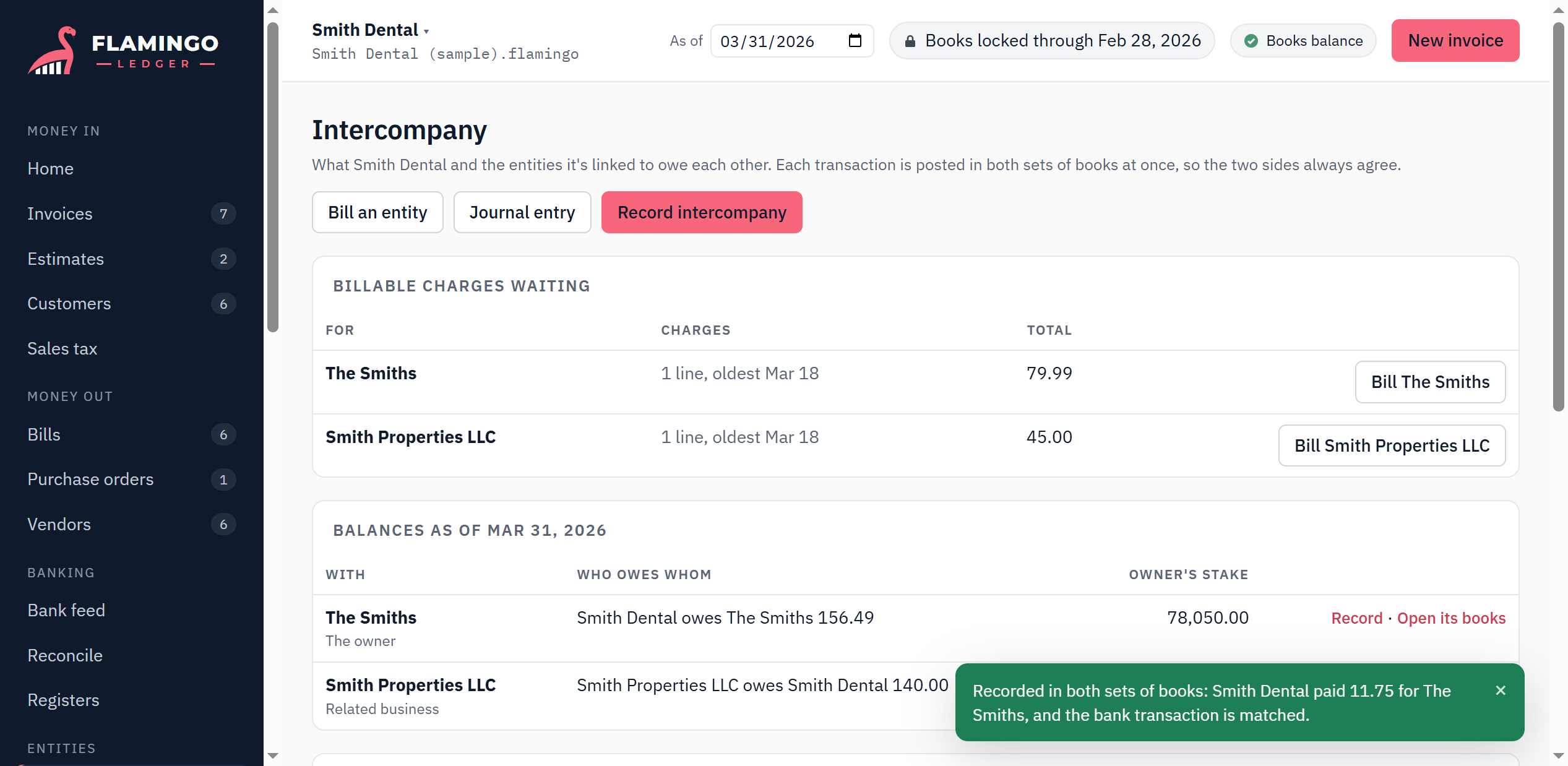
Task: Select Smith Properties LLC in billable charges
Action: coord(410,437)
